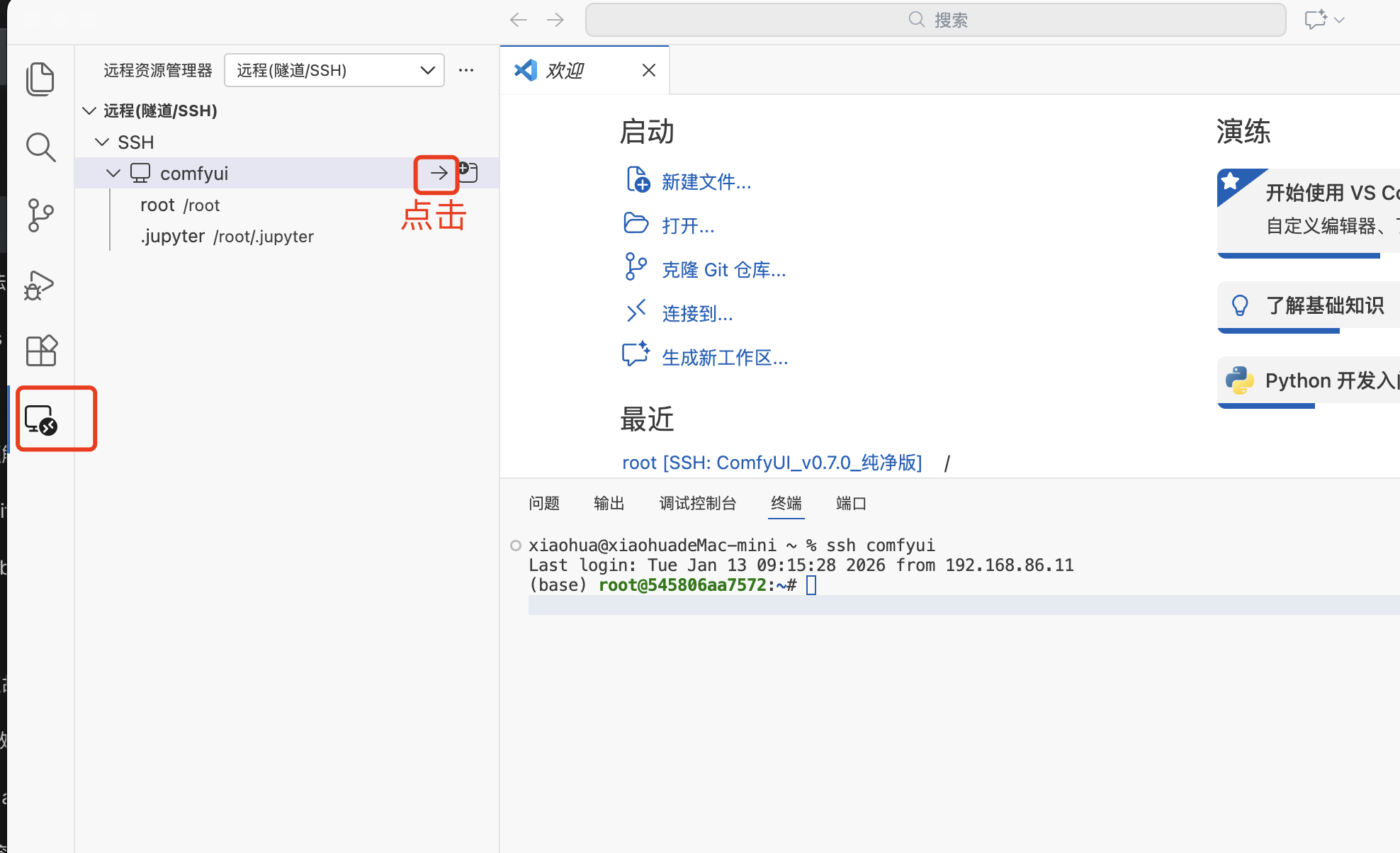The width and height of the screenshot is (1400, 853).
Task: Collapse the 远程(隧道/SSH) tree root
Action: pos(89,111)
